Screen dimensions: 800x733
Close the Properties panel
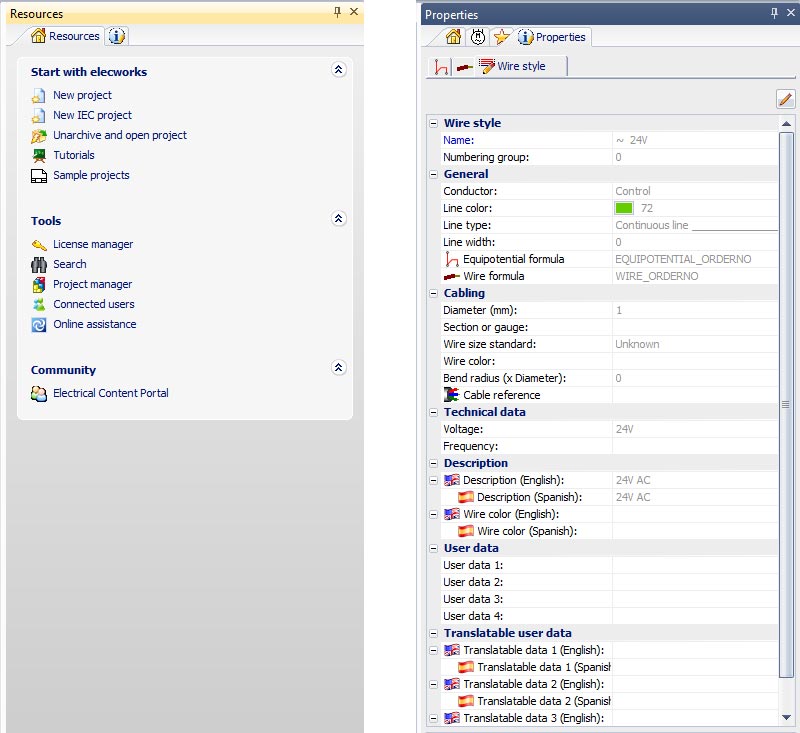pos(791,13)
